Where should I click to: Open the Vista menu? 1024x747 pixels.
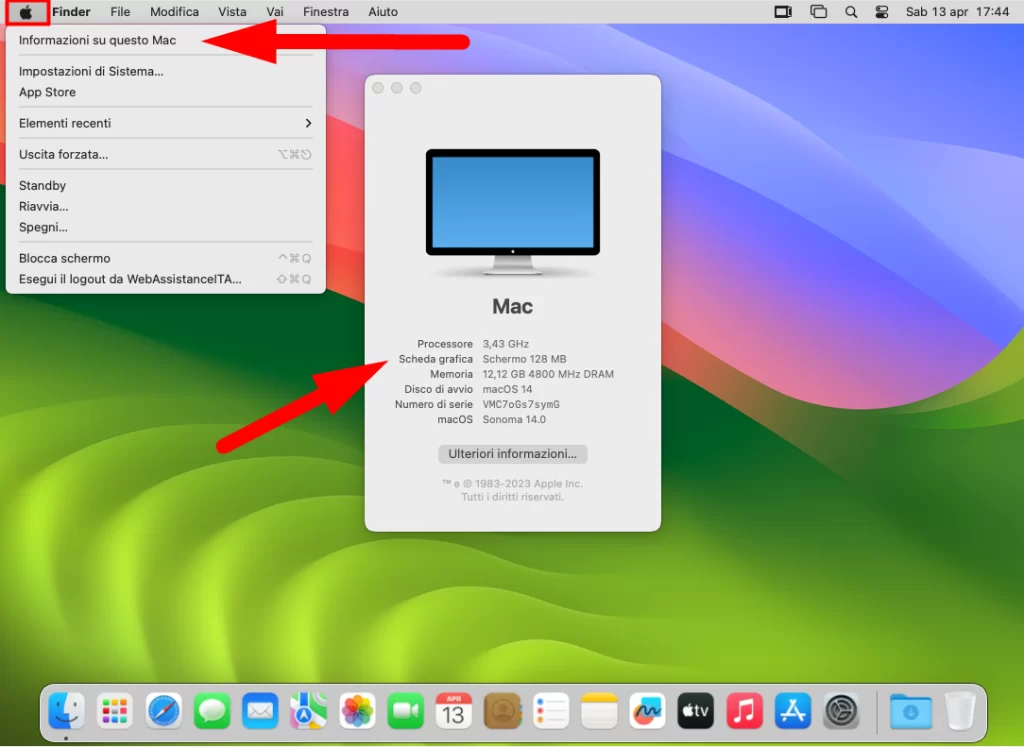(x=232, y=12)
